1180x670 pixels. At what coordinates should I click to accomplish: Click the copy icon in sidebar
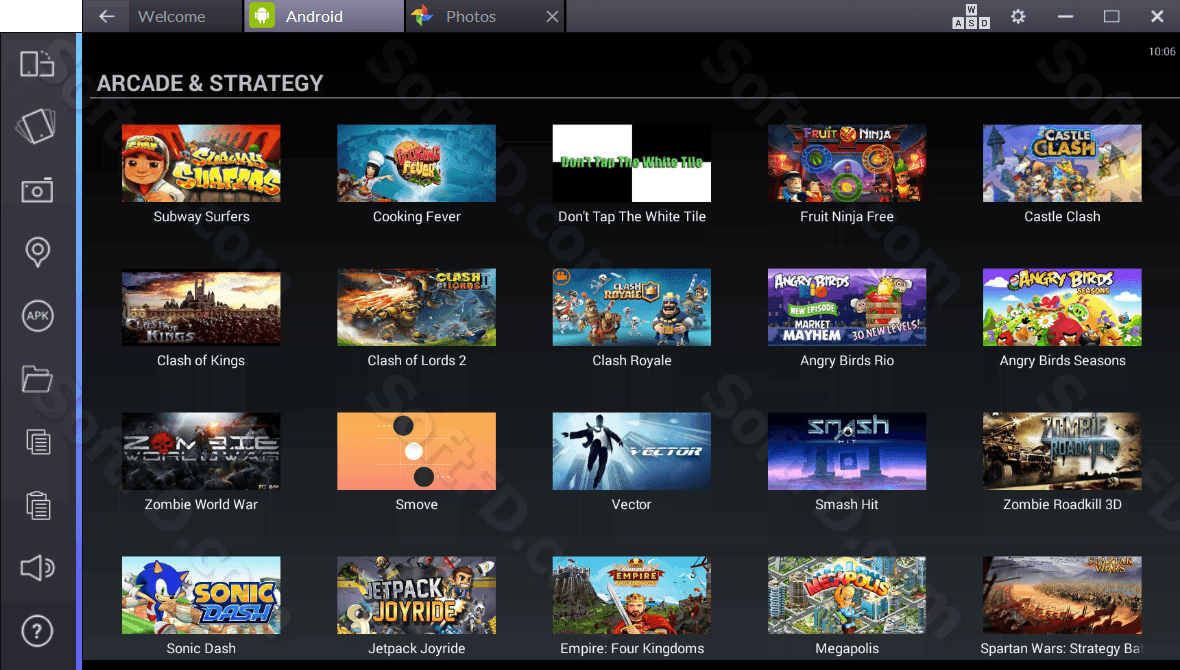tap(38, 442)
